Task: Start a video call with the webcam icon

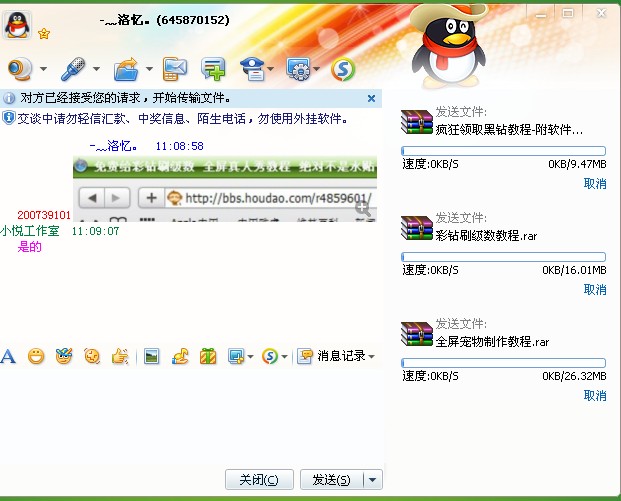Action: point(21,69)
